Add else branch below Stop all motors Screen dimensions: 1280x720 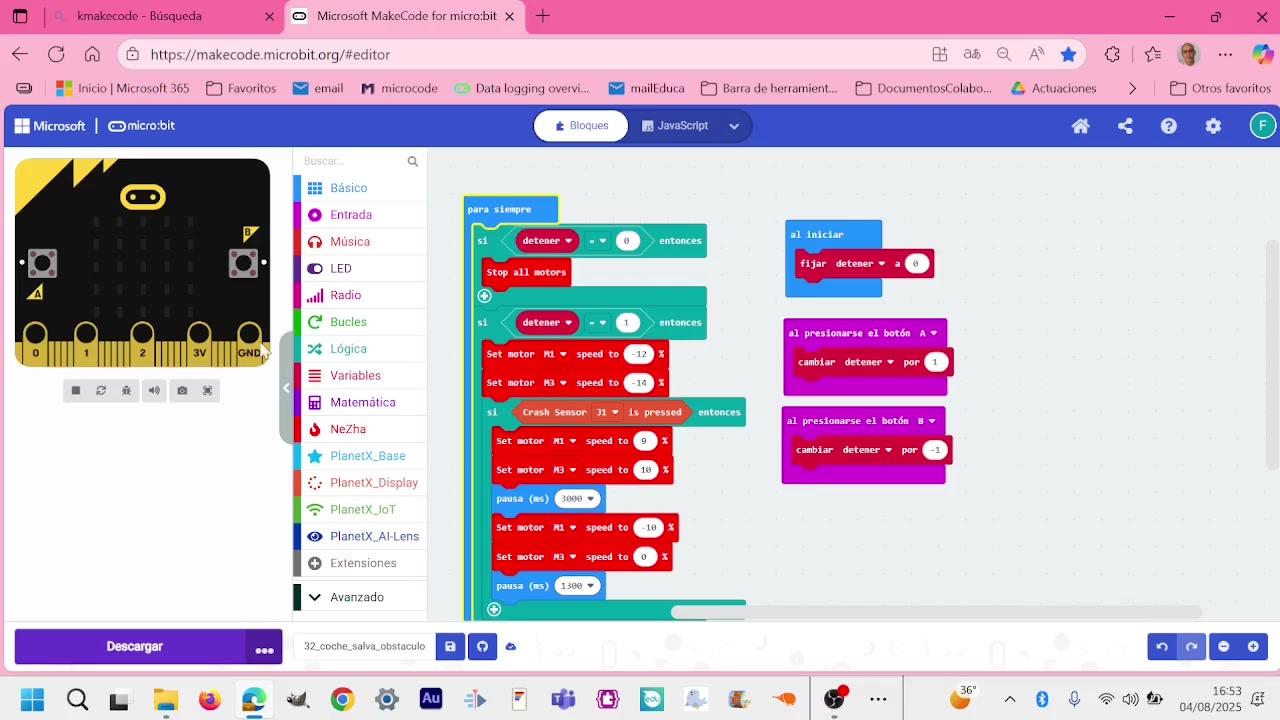484,296
